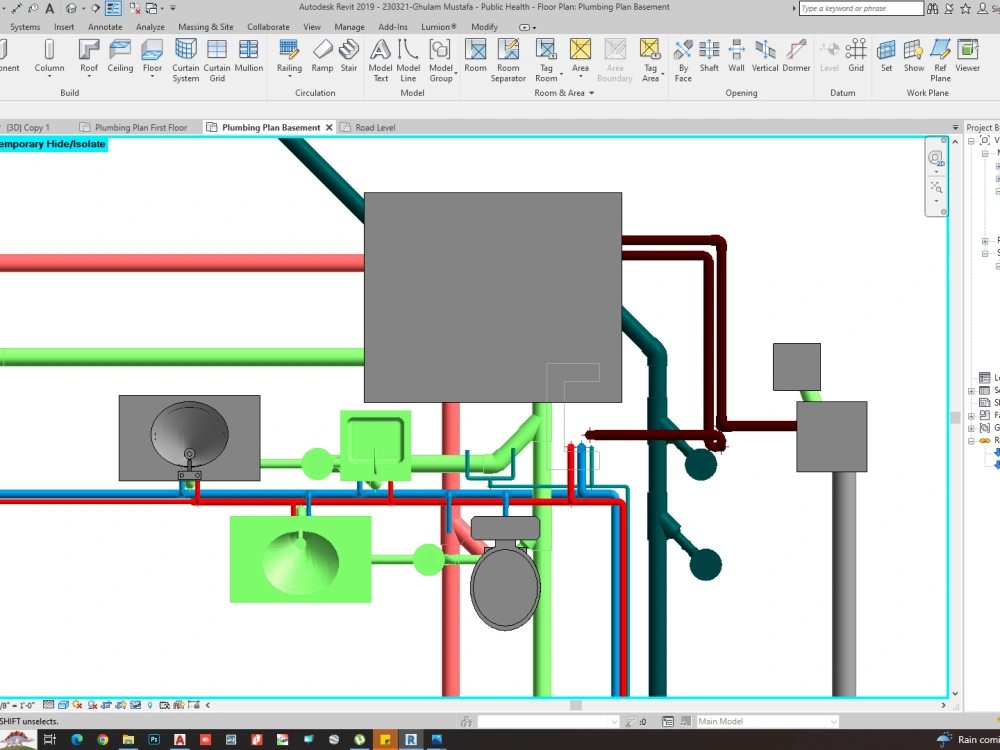The image size is (1000, 750).
Task: Click the Curtain Grid tool
Action: click(x=217, y=60)
